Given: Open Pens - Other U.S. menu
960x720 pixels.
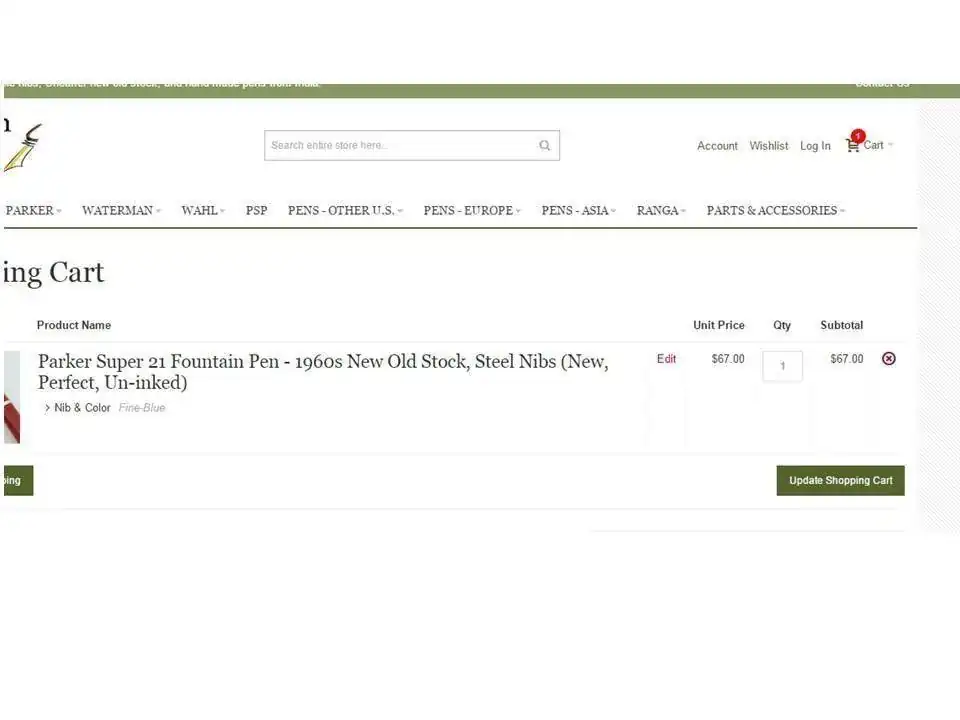Looking at the screenshot, I should [x=345, y=211].
